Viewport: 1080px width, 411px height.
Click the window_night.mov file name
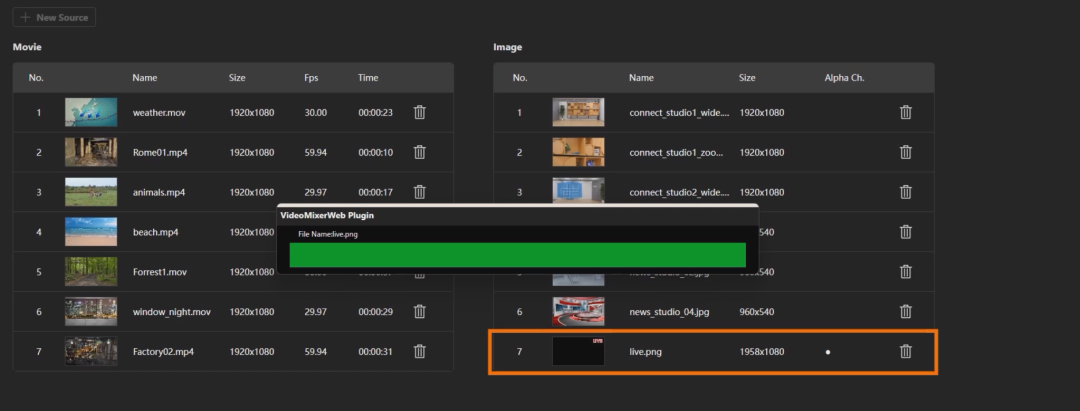coord(172,312)
